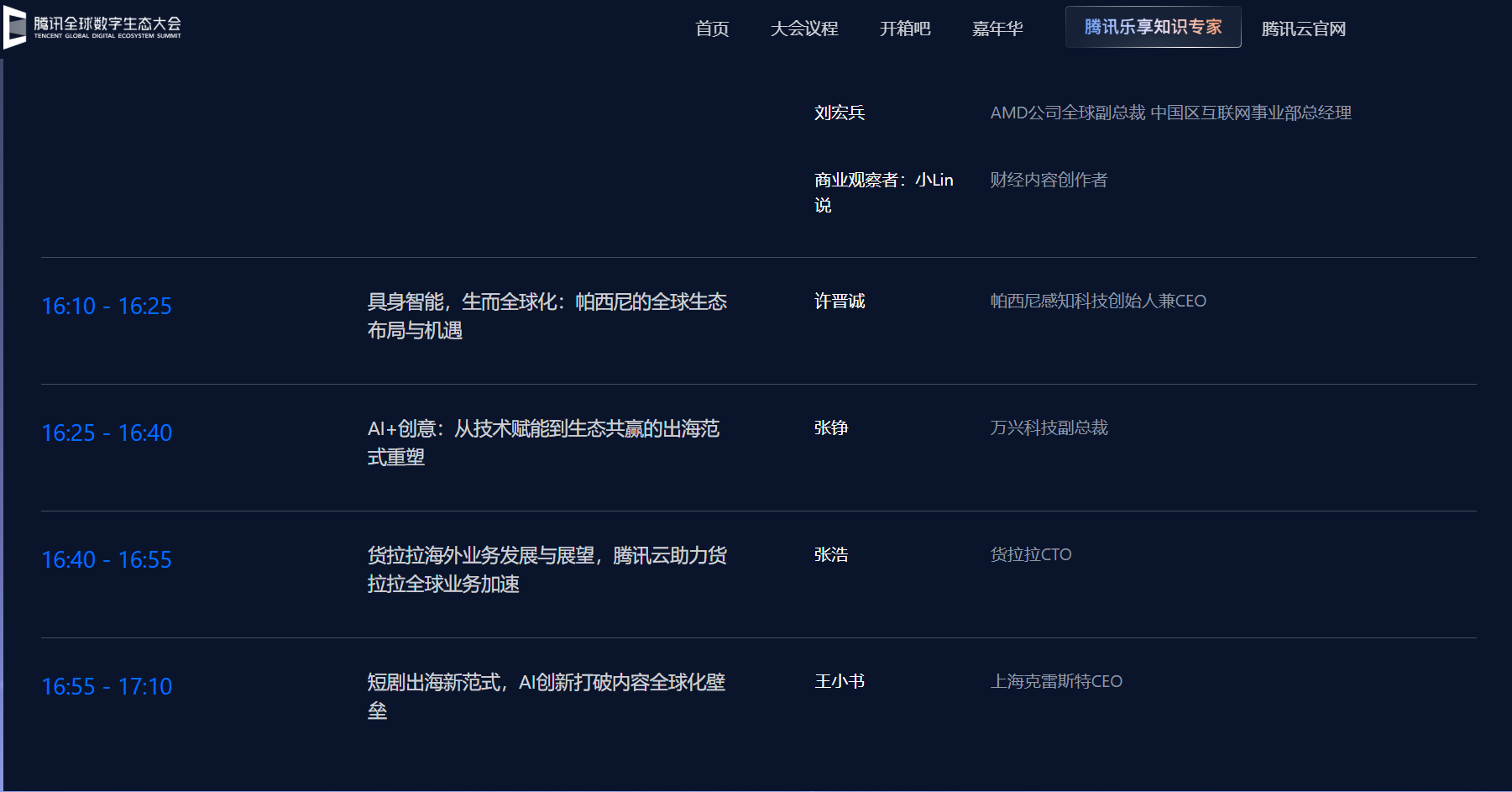Click 帕西尼感知科技创始人兼CEO text

click(1098, 301)
